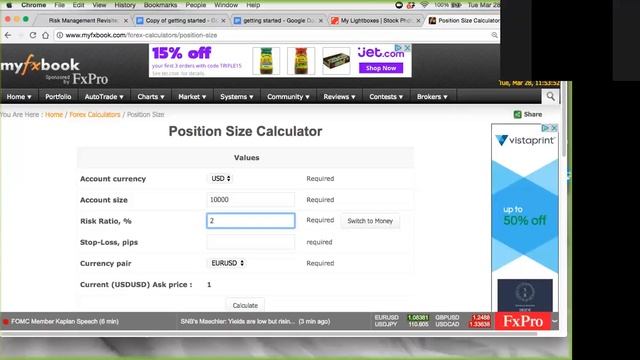Click the Risk Ratio percent input field
The height and width of the screenshot is (360, 640).
(x=251, y=221)
